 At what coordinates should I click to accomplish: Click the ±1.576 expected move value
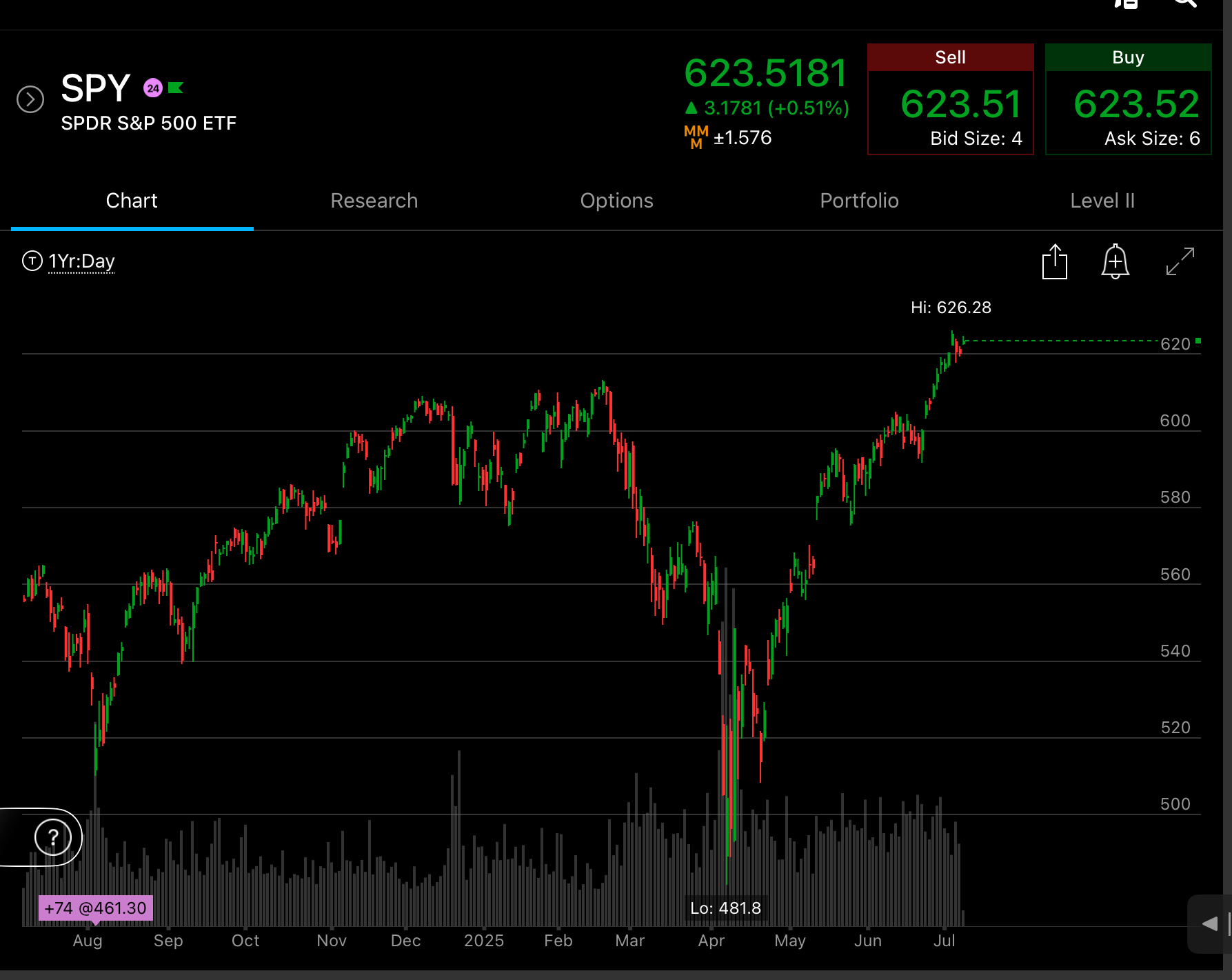coord(742,138)
